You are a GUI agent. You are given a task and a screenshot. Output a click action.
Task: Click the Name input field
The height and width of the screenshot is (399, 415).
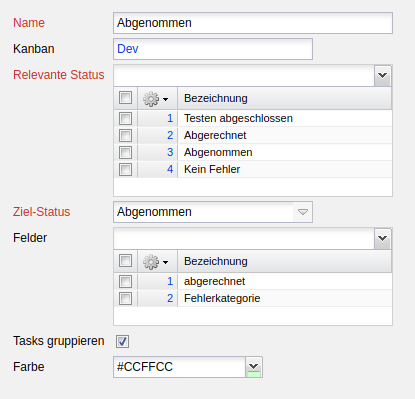coord(253,23)
